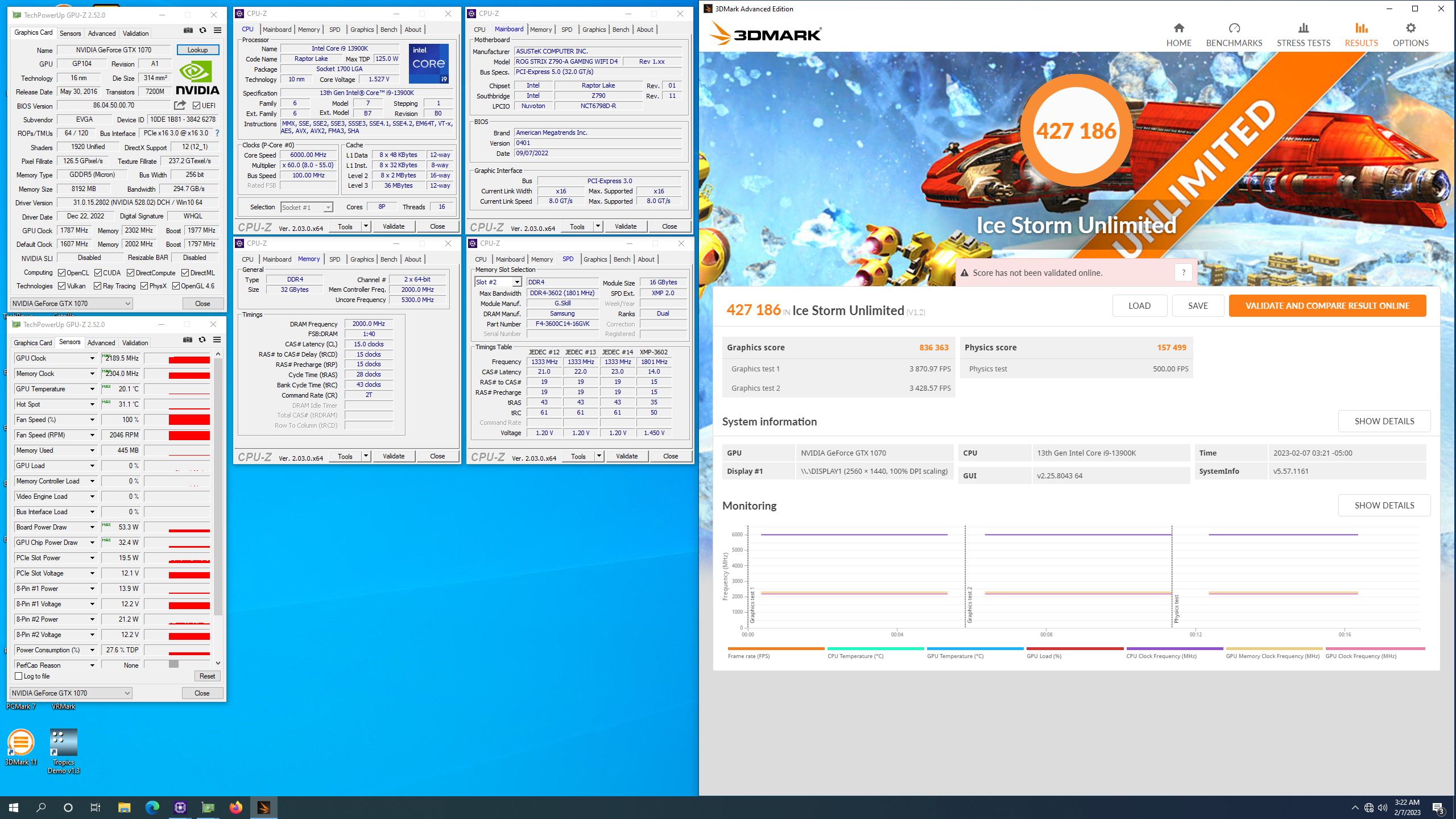Click Validate button in CPU-Z Memory window
This screenshot has height=819, width=1456.
coord(394,456)
